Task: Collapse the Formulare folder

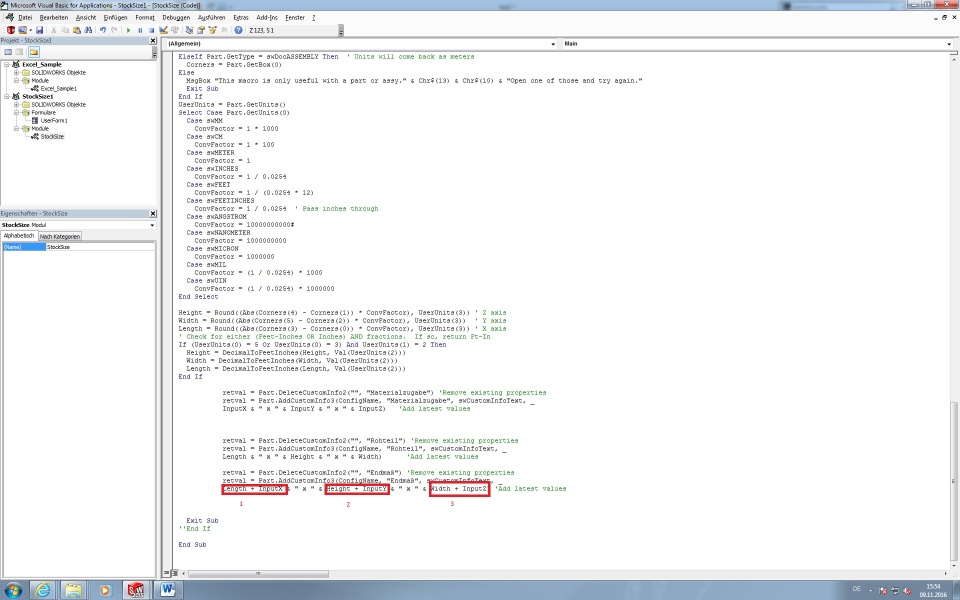Action: coord(17,113)
